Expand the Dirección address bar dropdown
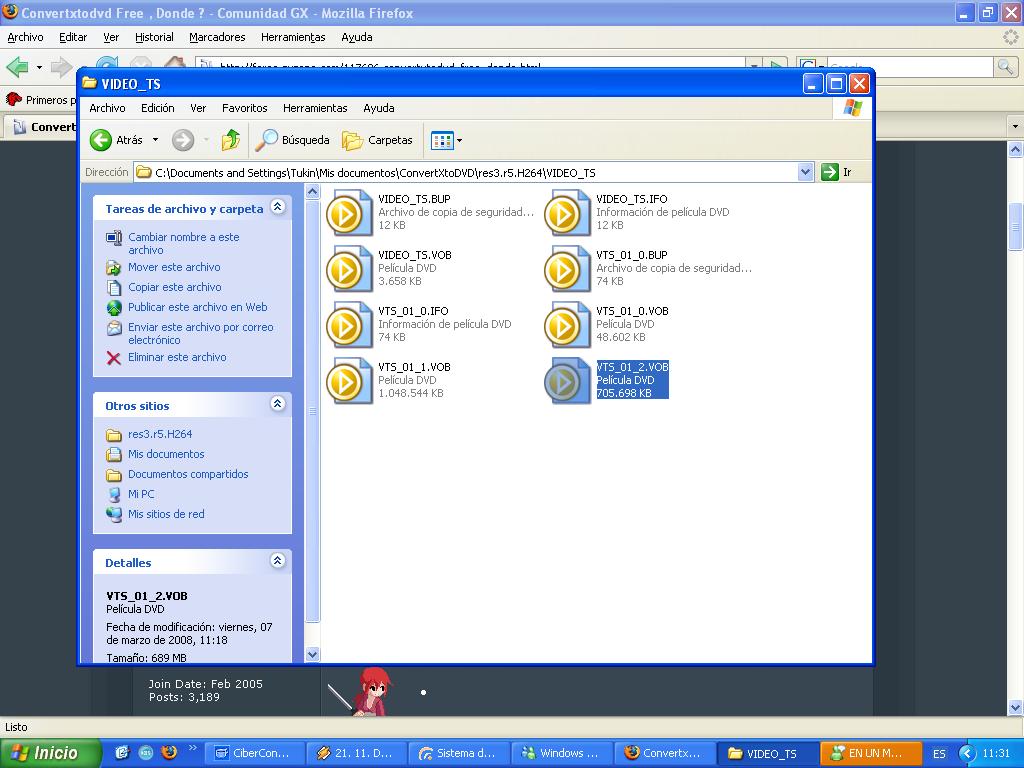This screenshot has width=1024, height=768. [x=805, y=172]
